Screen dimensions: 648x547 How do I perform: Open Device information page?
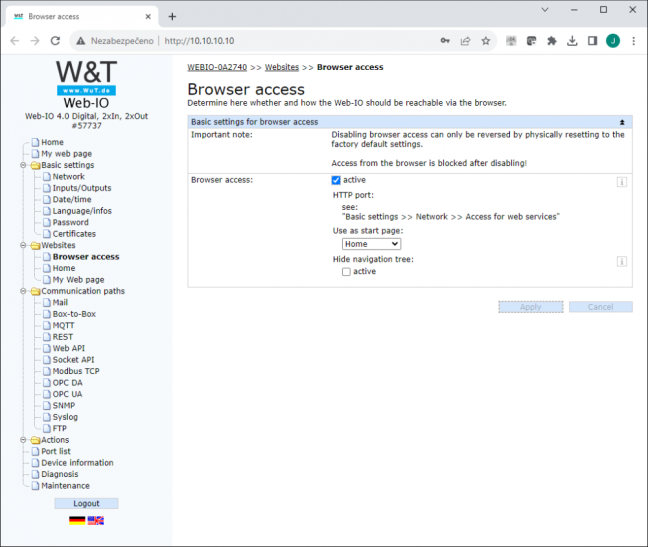[x=77, y=463]
